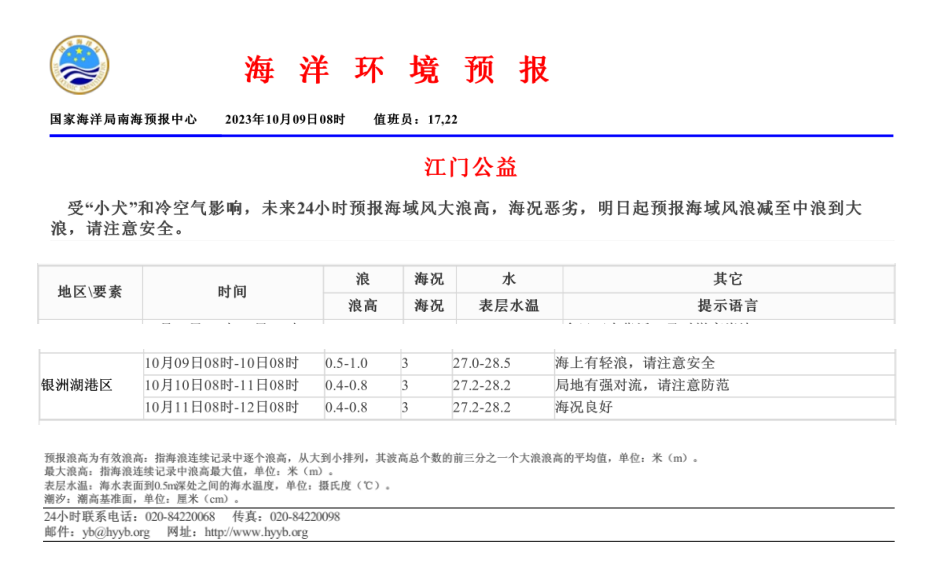Open the http://www.hyyb.org website link

(x=256, y=533)
